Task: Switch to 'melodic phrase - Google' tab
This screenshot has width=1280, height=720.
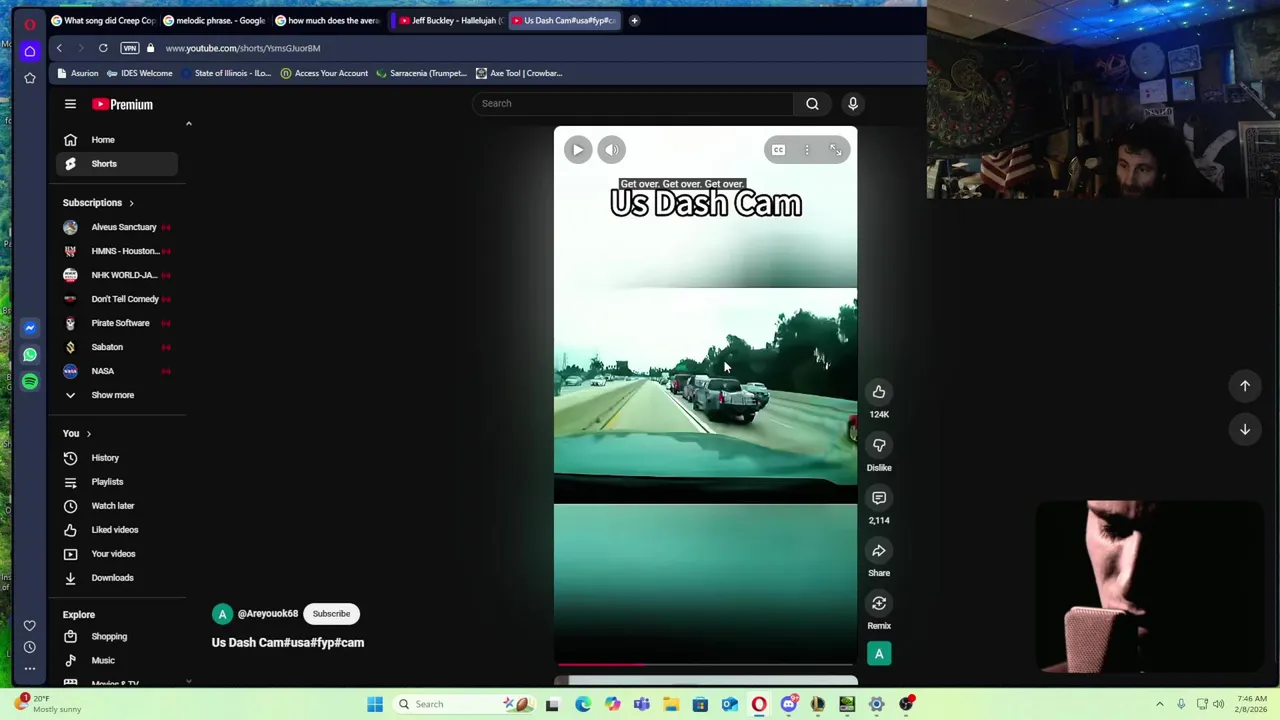Action: point(215,20)
